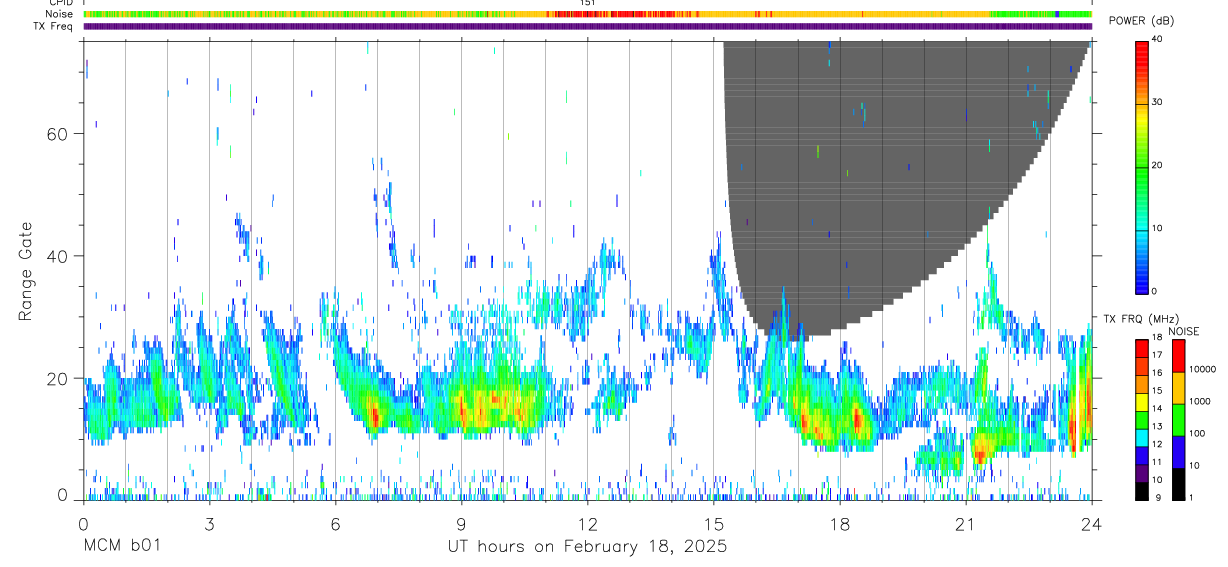The width and height of the screenshot is (1228, 567).
Task: Click the Noise time-series strip
Action: [587, 14]
